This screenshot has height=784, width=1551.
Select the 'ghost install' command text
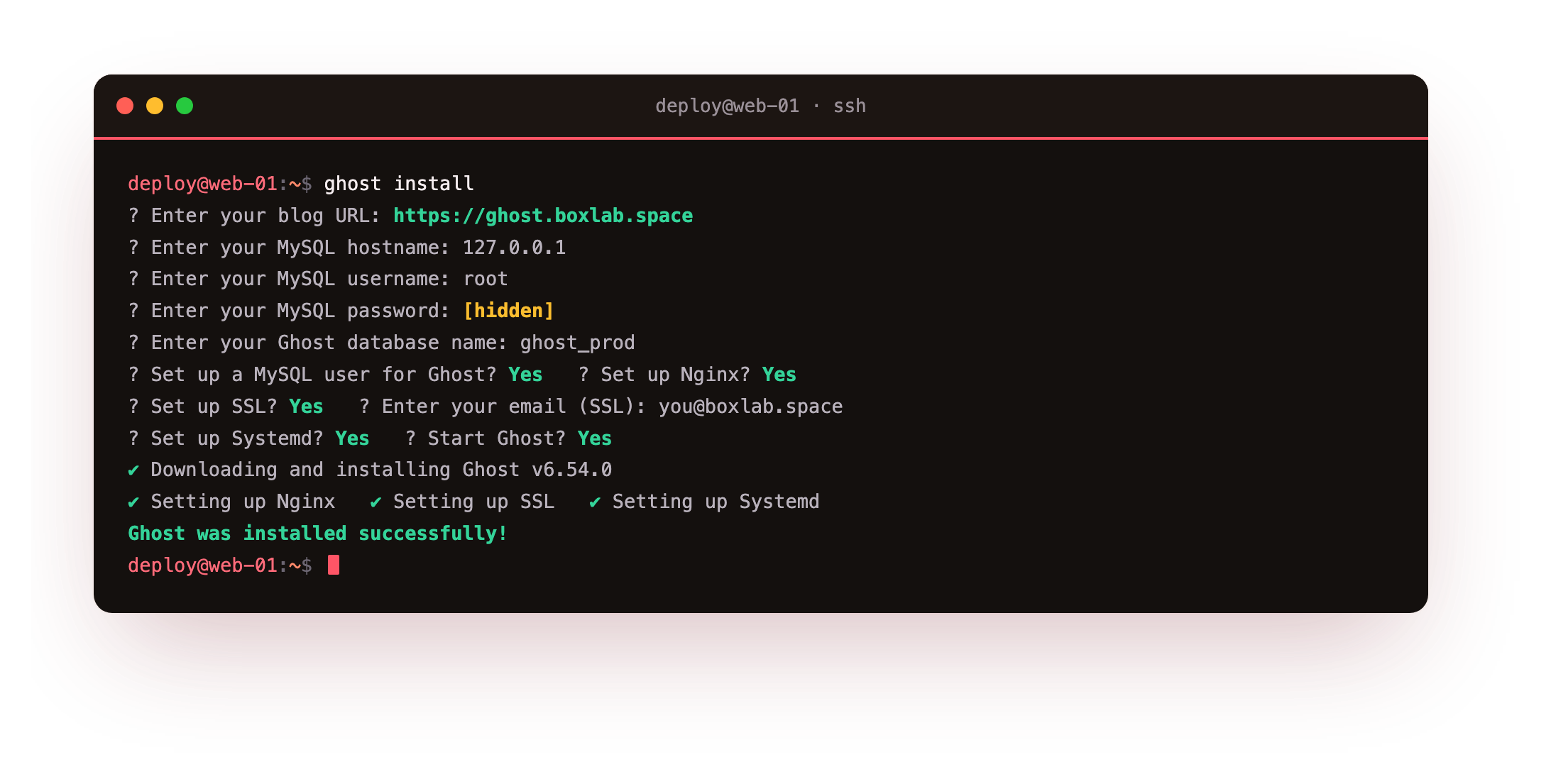click(398, 184)
